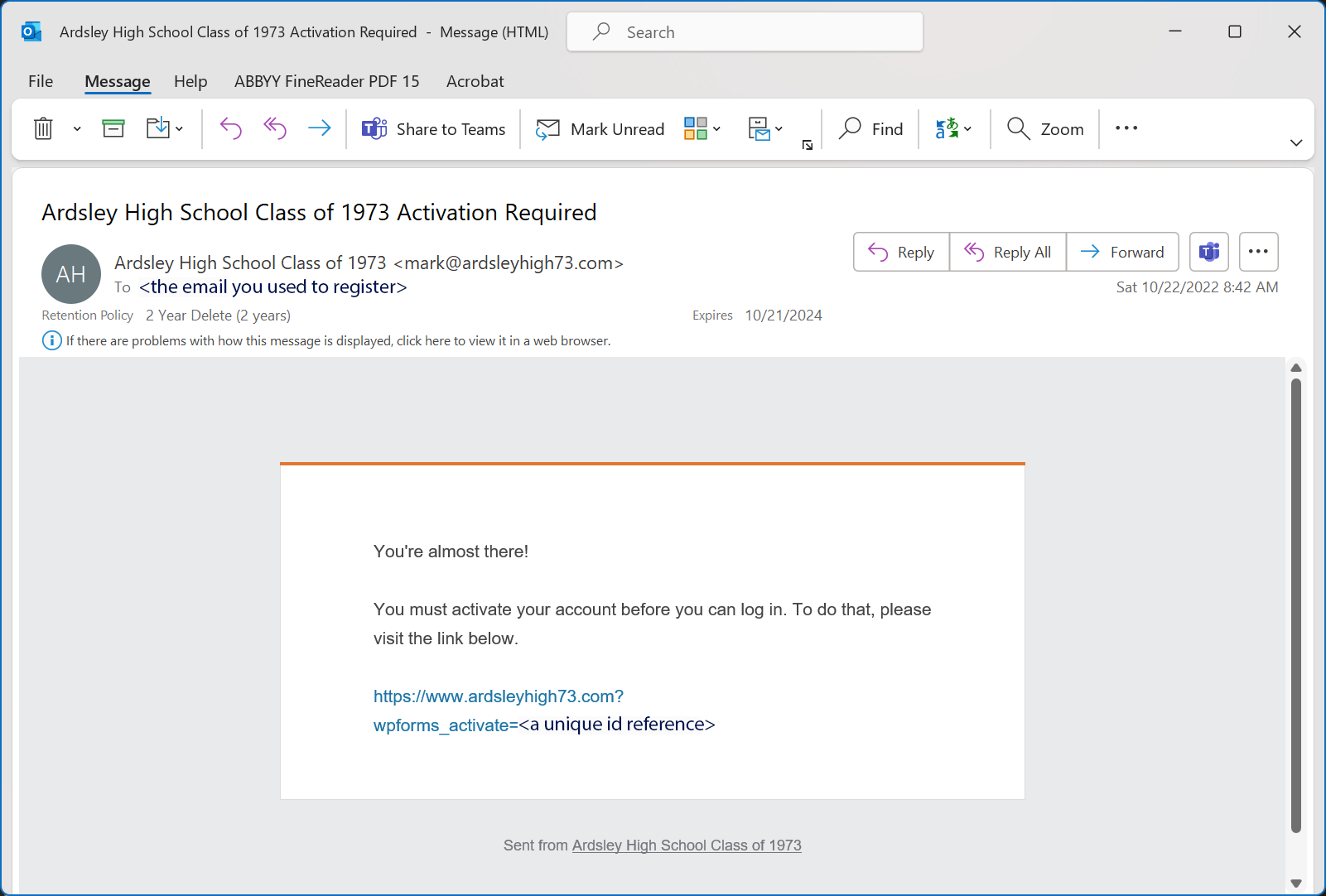Open the header More actions ellipsis
1326x896 pixels.
pos(1259,252)
